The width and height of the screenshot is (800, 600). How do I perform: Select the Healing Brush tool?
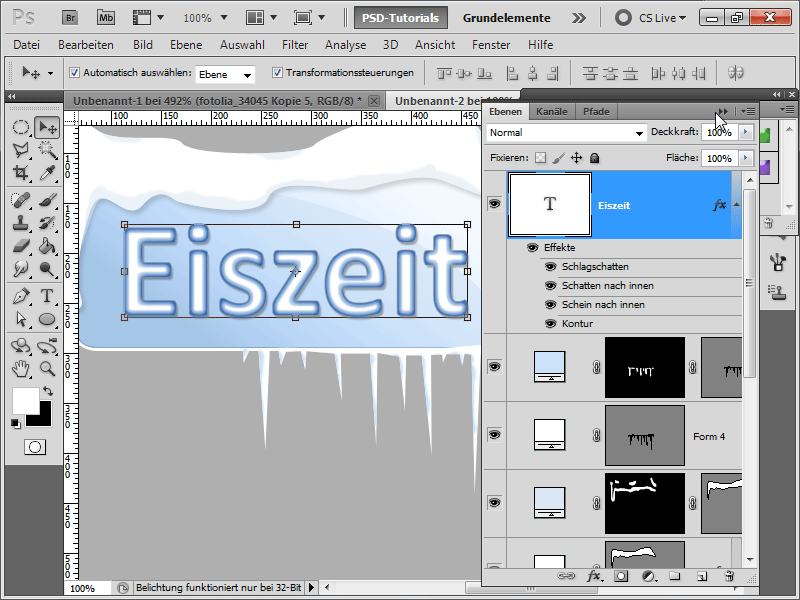[20, 200]
